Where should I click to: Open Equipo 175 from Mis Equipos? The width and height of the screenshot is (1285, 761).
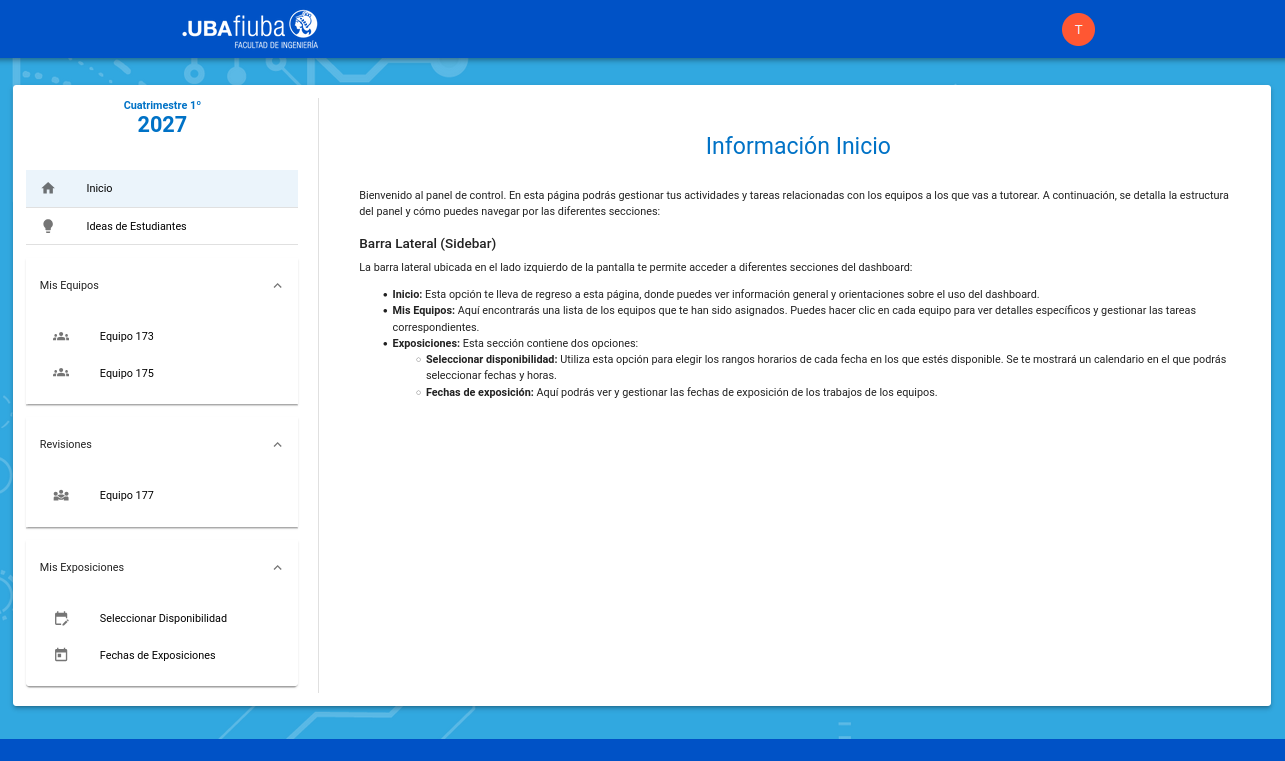click(x=127, y=373)
